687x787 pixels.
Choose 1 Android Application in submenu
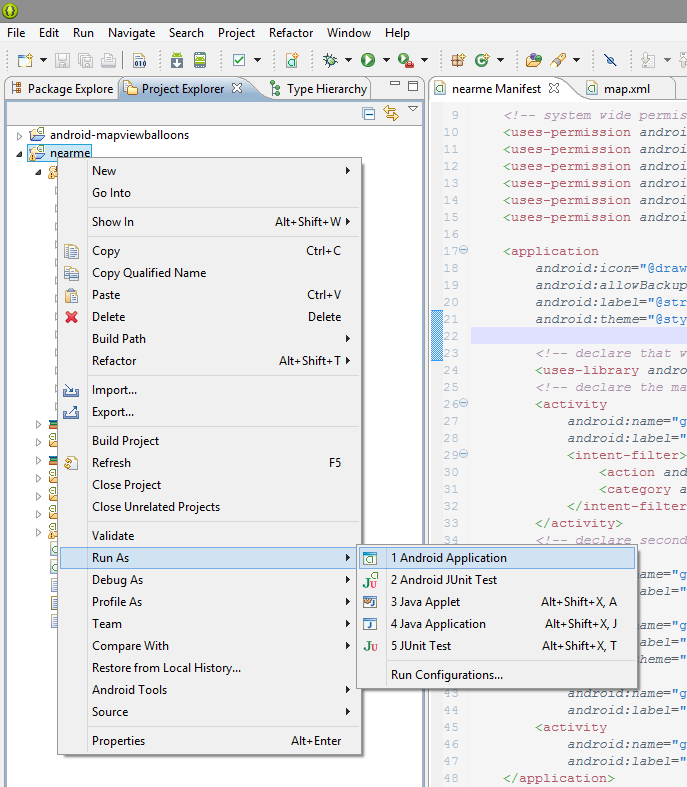497,558
